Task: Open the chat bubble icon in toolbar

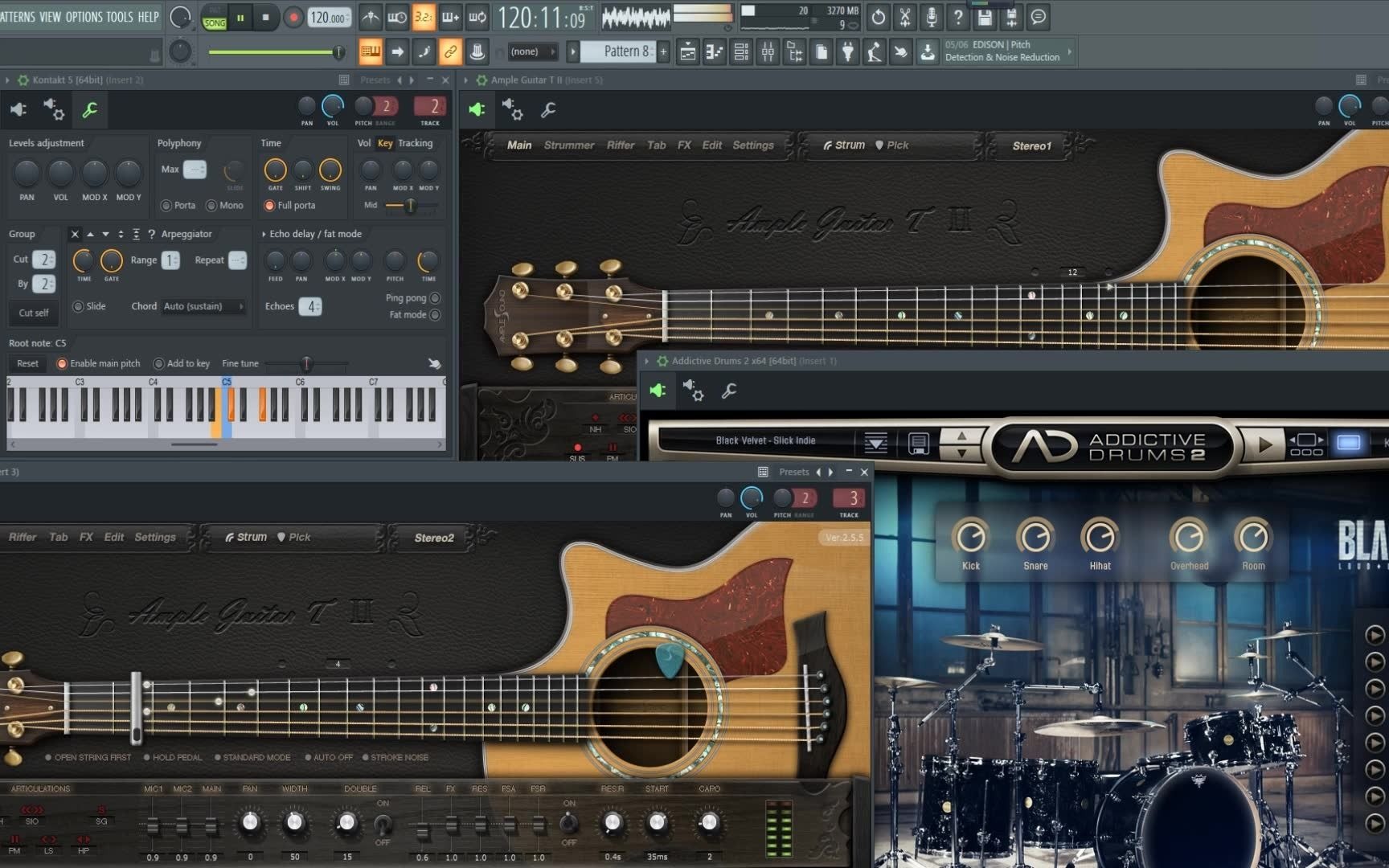Action: point(1038,17)
